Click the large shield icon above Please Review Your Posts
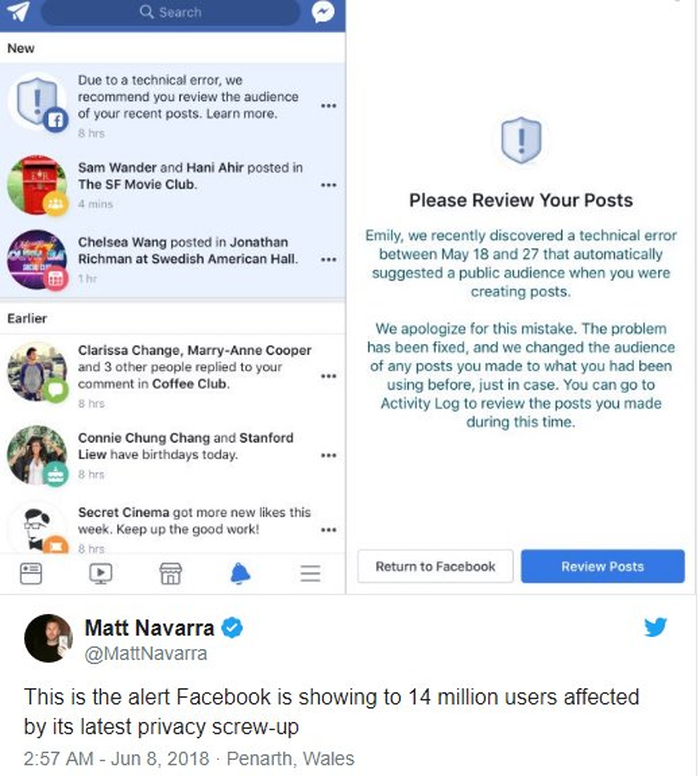 [520, 139]
